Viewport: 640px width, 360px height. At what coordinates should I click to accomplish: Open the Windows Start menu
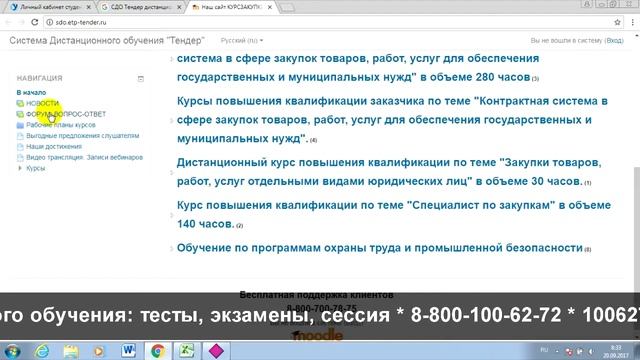pos(12,351)
